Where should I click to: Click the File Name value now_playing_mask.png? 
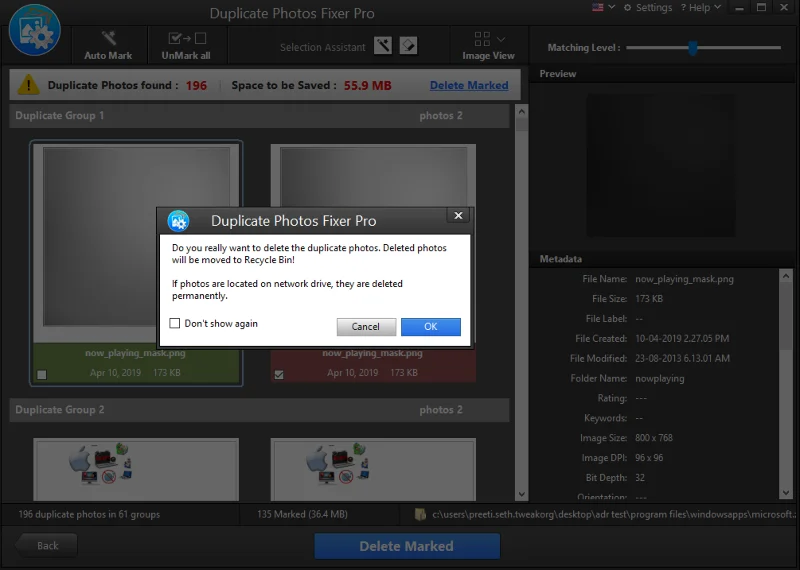tap(684, 279)
